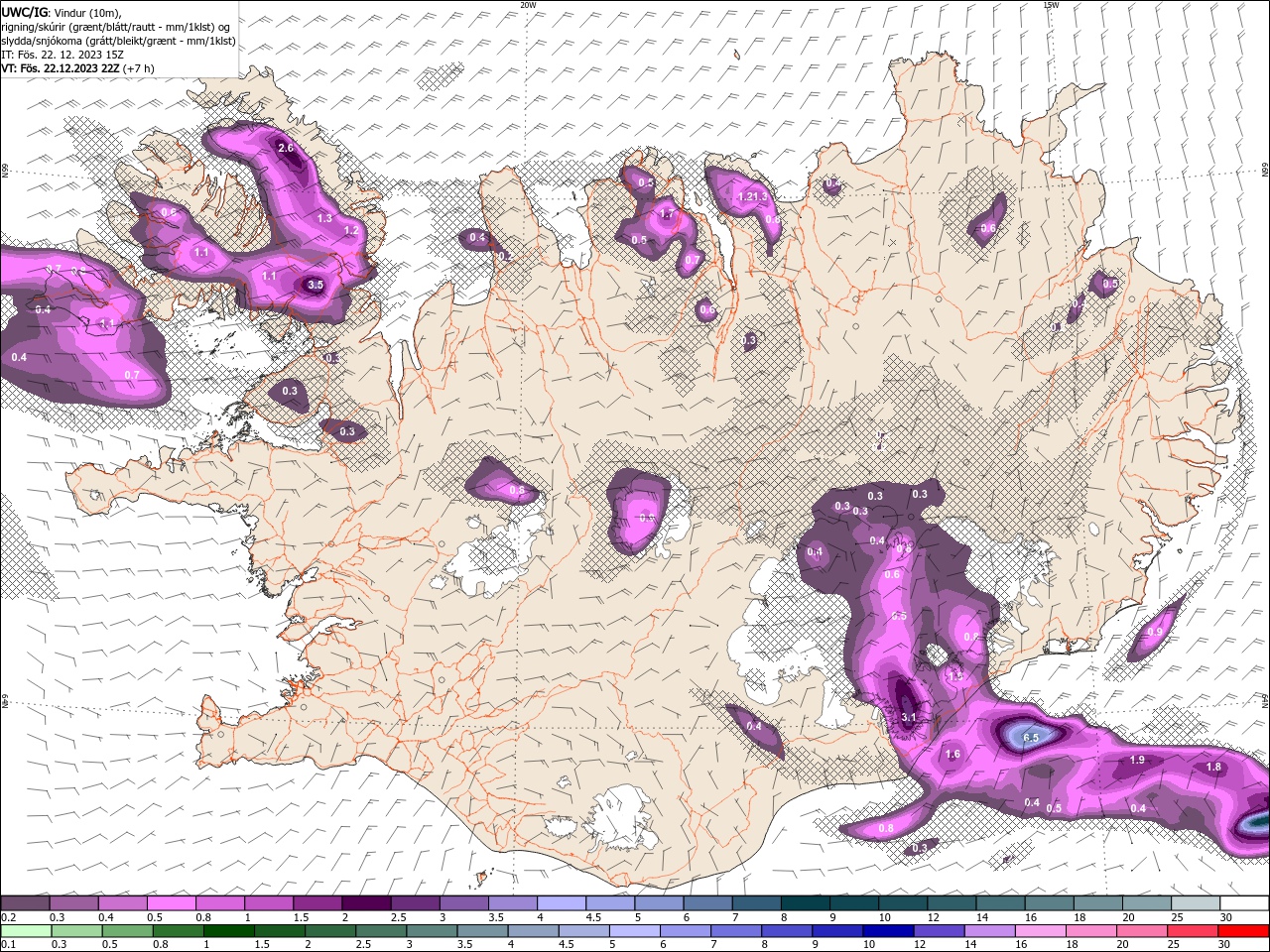Pick the lightest green 0.1 rain swatch
This screenshot has height=952, width=1270.
click(x=25, y=931)
